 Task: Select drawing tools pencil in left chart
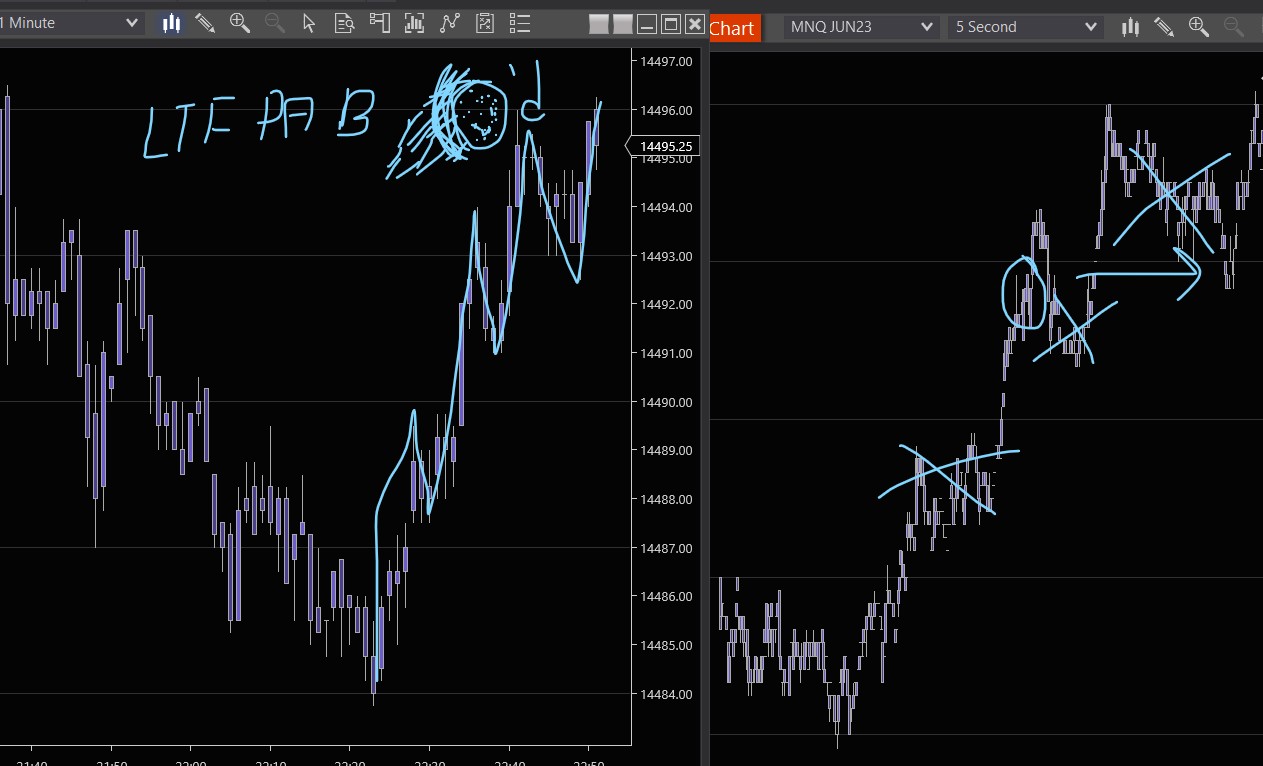205,22
